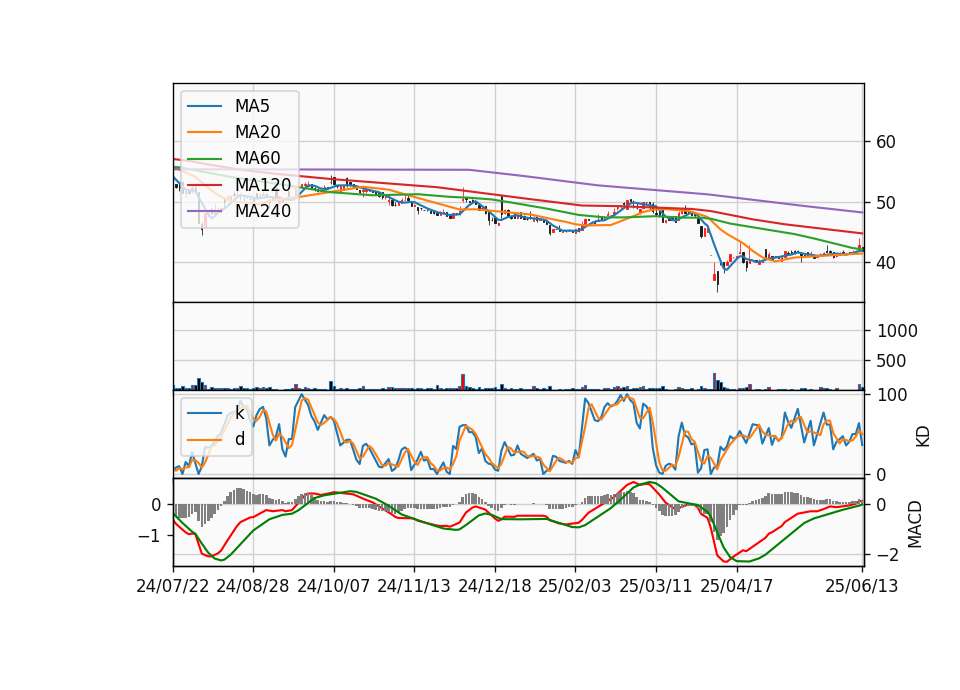The image size is (960, 690).
Task: Click the orange MA20 legend line sample
Action: [204, 132]
